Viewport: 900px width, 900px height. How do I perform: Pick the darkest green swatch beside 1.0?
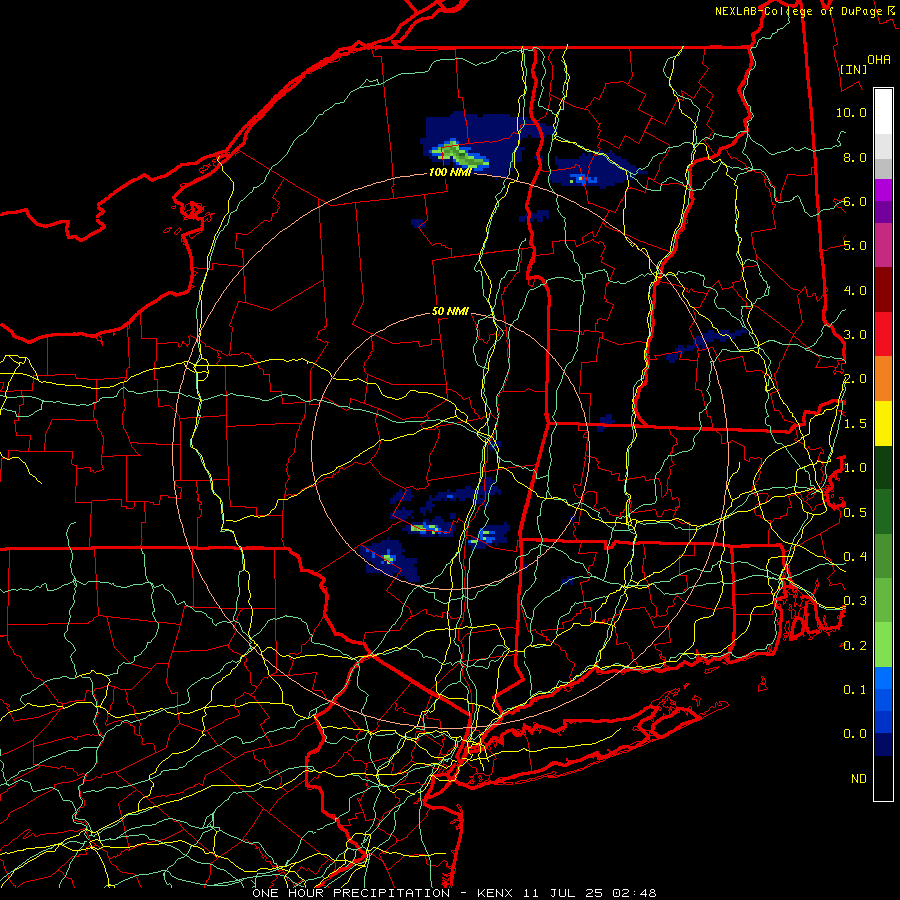(883, 467)
